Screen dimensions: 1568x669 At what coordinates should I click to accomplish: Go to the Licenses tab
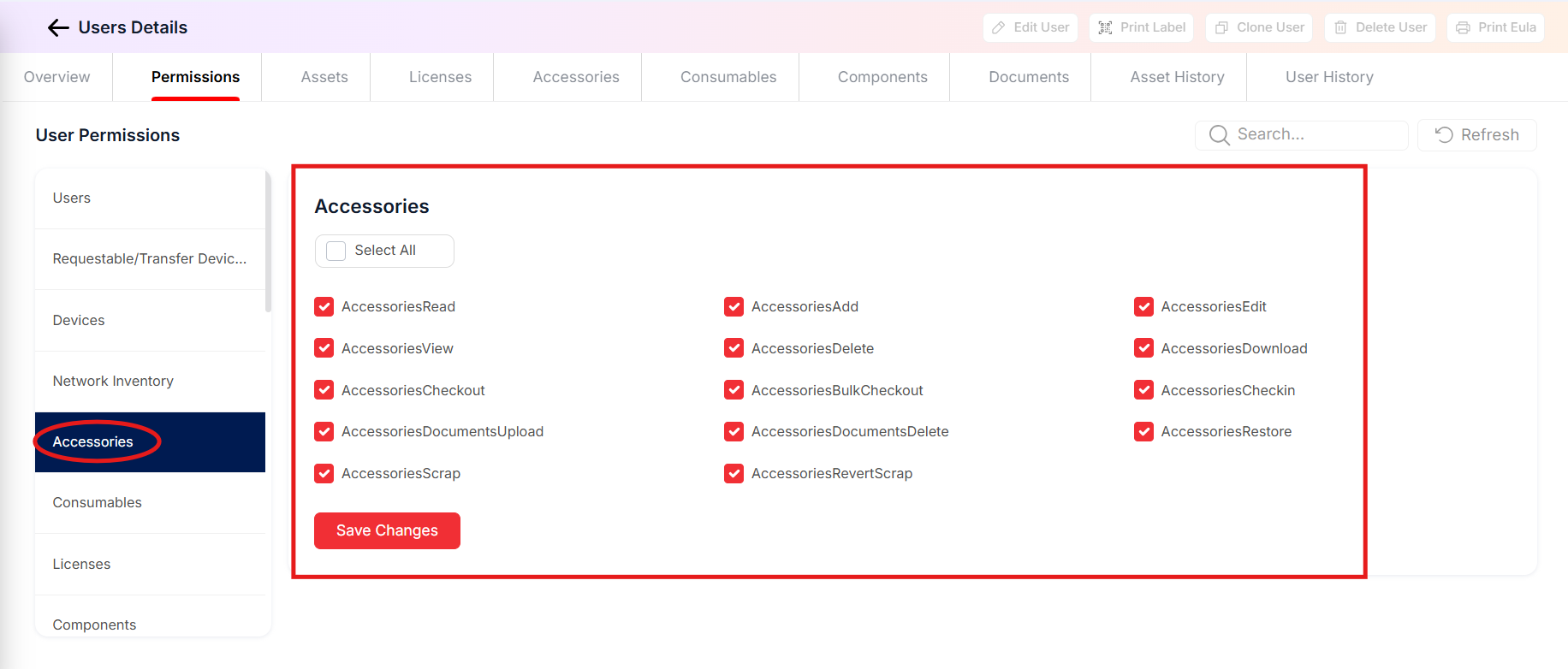[440, 77]
